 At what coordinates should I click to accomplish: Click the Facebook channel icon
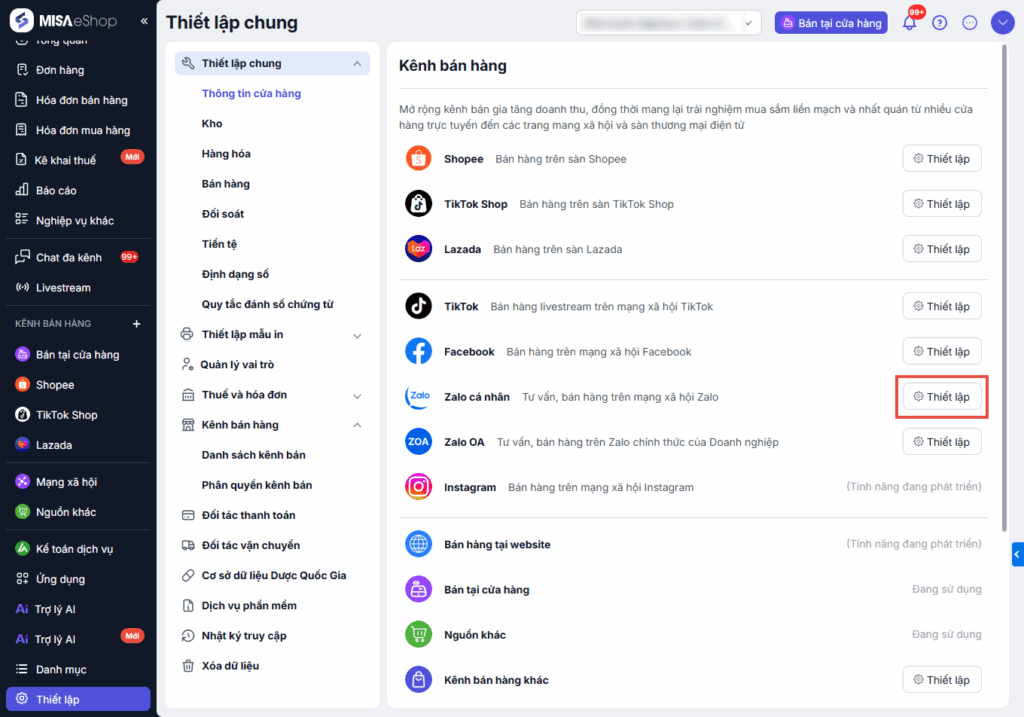click(418, 351)
